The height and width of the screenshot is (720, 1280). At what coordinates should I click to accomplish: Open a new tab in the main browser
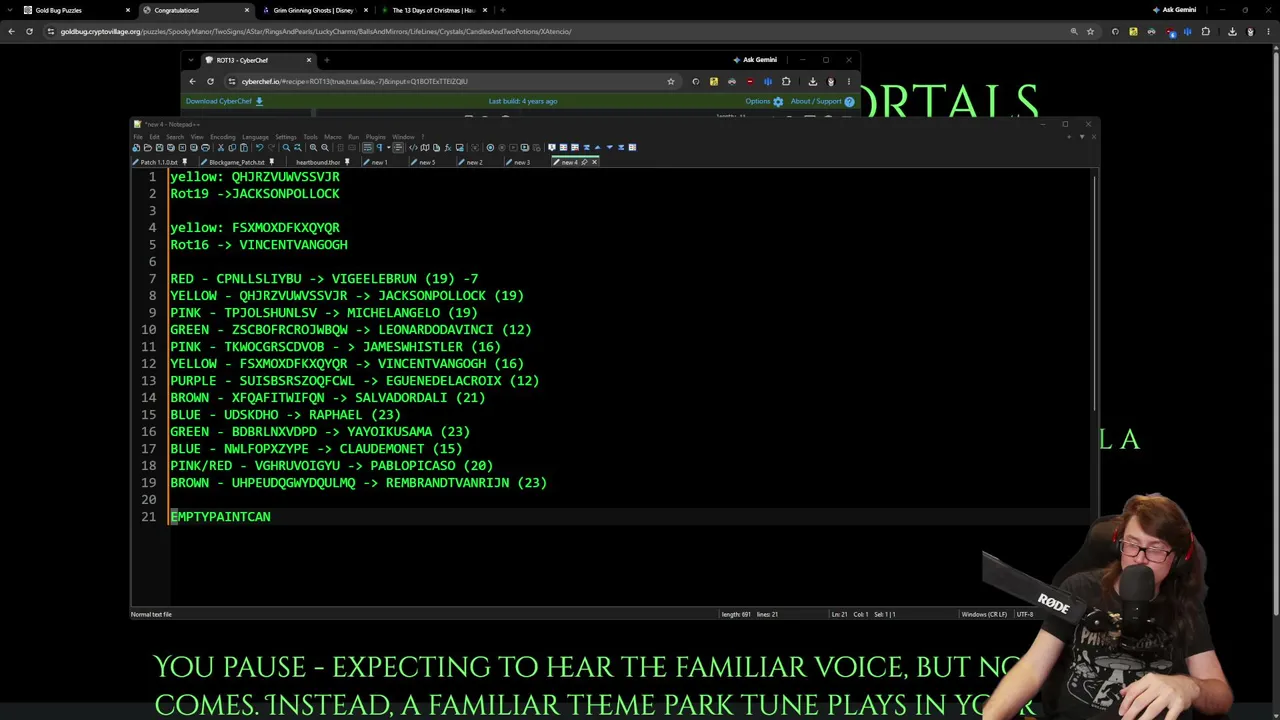(x=502, y=10)
